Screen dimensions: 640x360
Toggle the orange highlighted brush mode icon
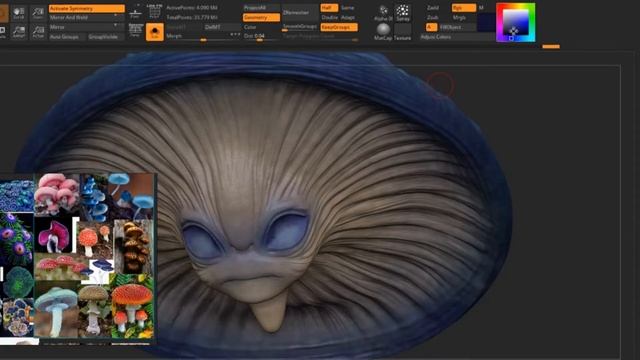point(155,32)
